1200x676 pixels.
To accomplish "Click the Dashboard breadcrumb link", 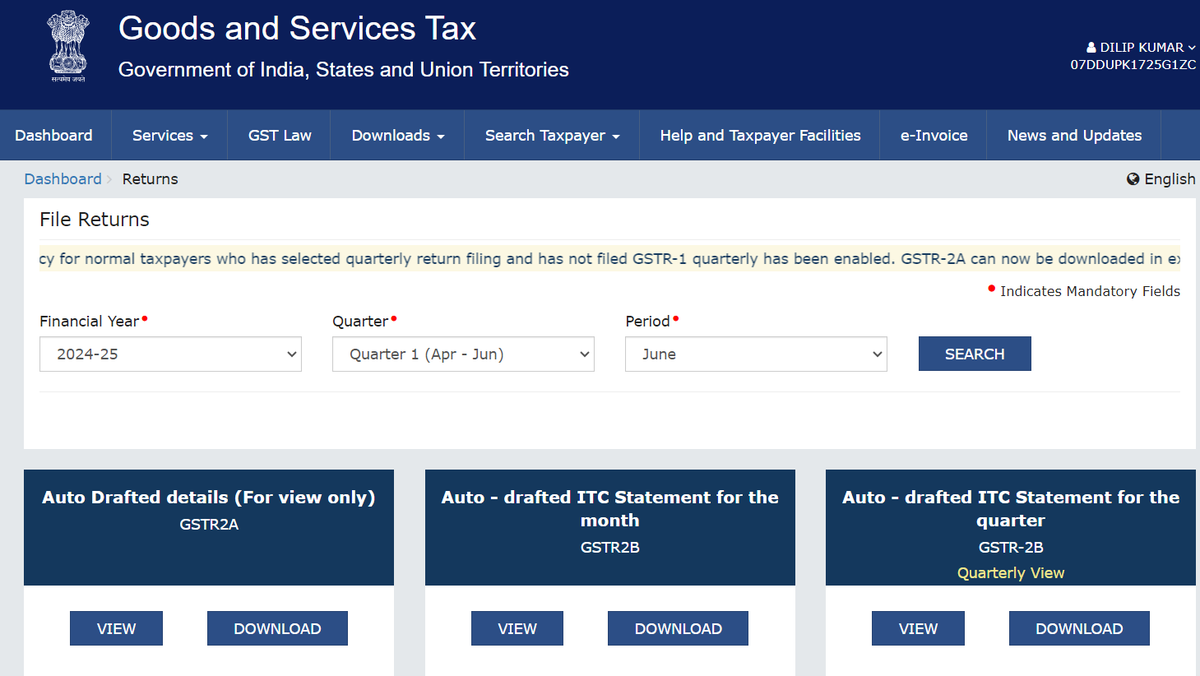I will (x=63, y=179).
